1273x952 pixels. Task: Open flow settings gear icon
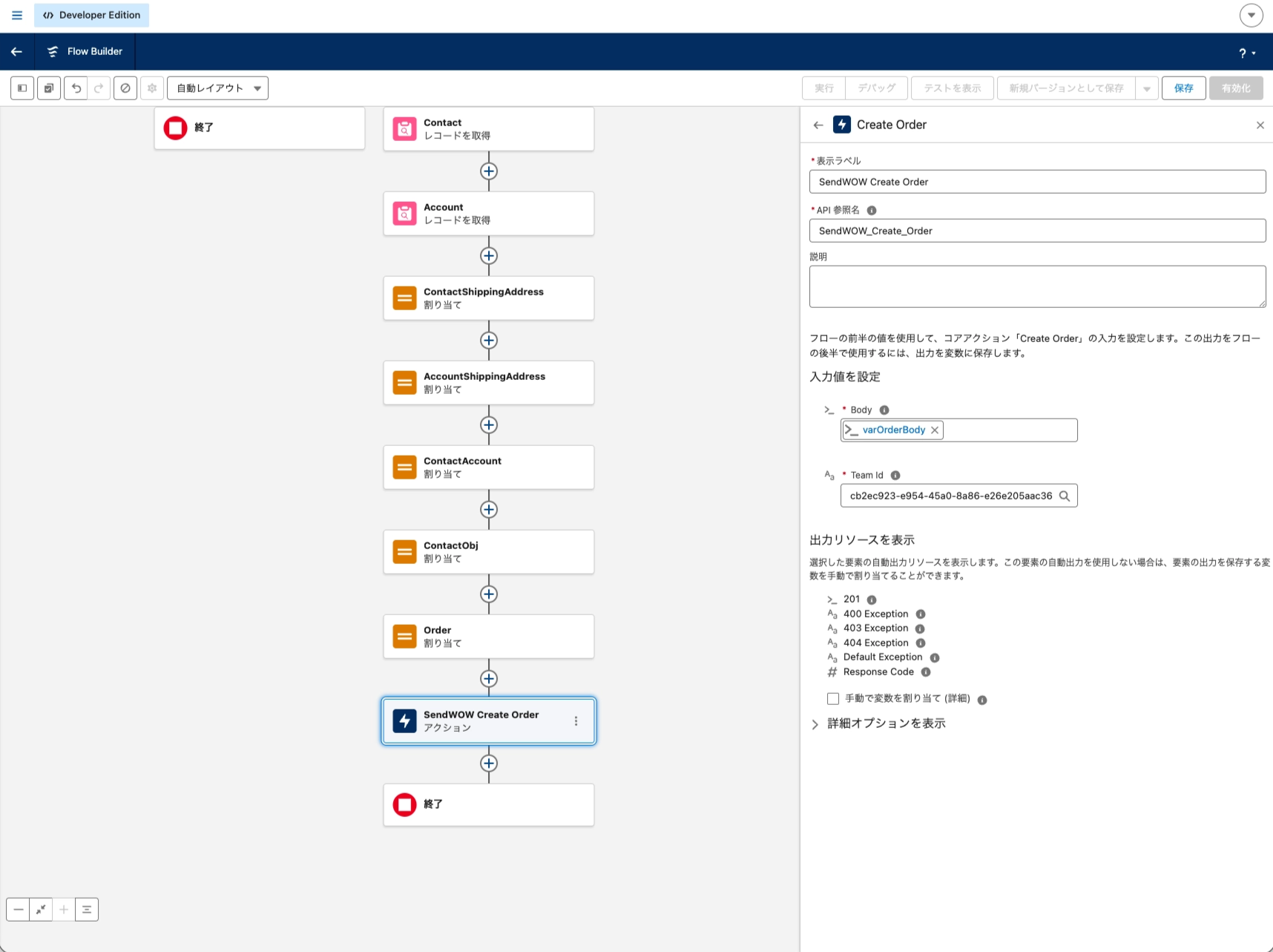152,88
